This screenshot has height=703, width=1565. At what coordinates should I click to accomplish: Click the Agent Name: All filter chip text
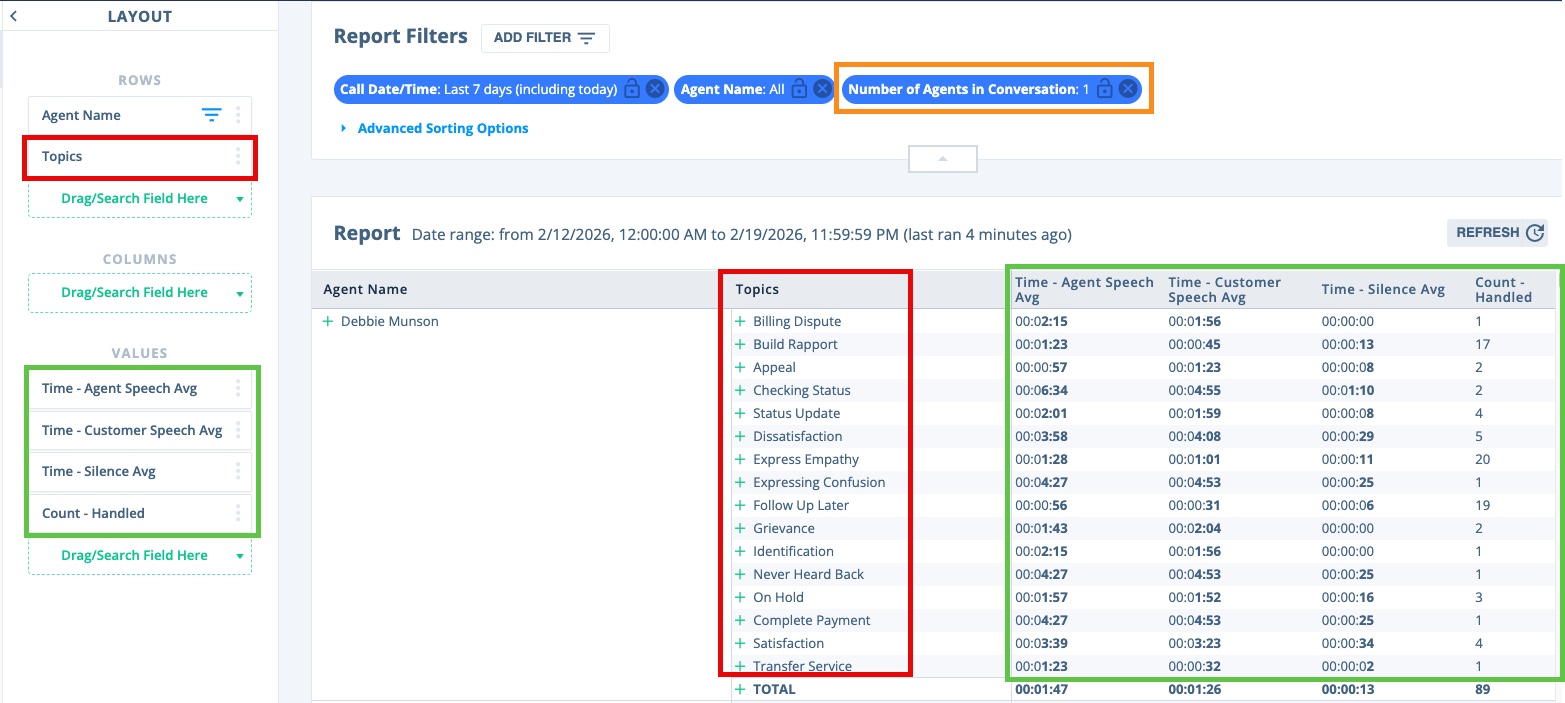tap(732, 89)
